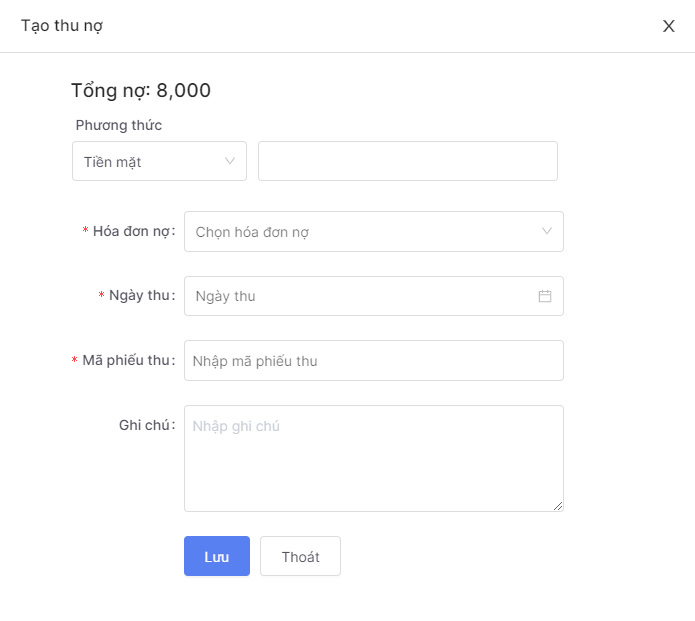Click the Tổng nợ: 8,000 text
695x621 pixels.
[141, 90]
